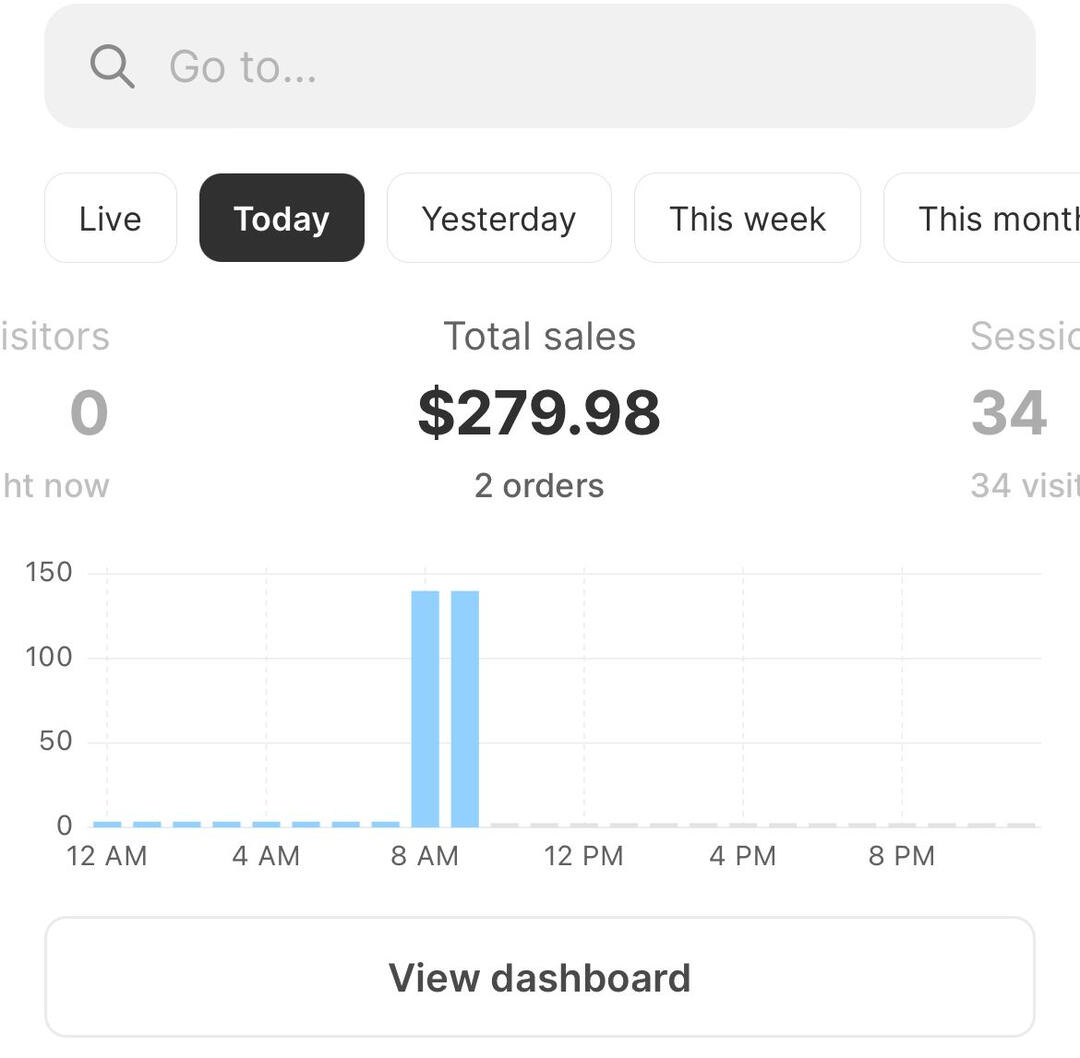
Task: Tap the second tall blue sales bar
Action: [465, 708]
